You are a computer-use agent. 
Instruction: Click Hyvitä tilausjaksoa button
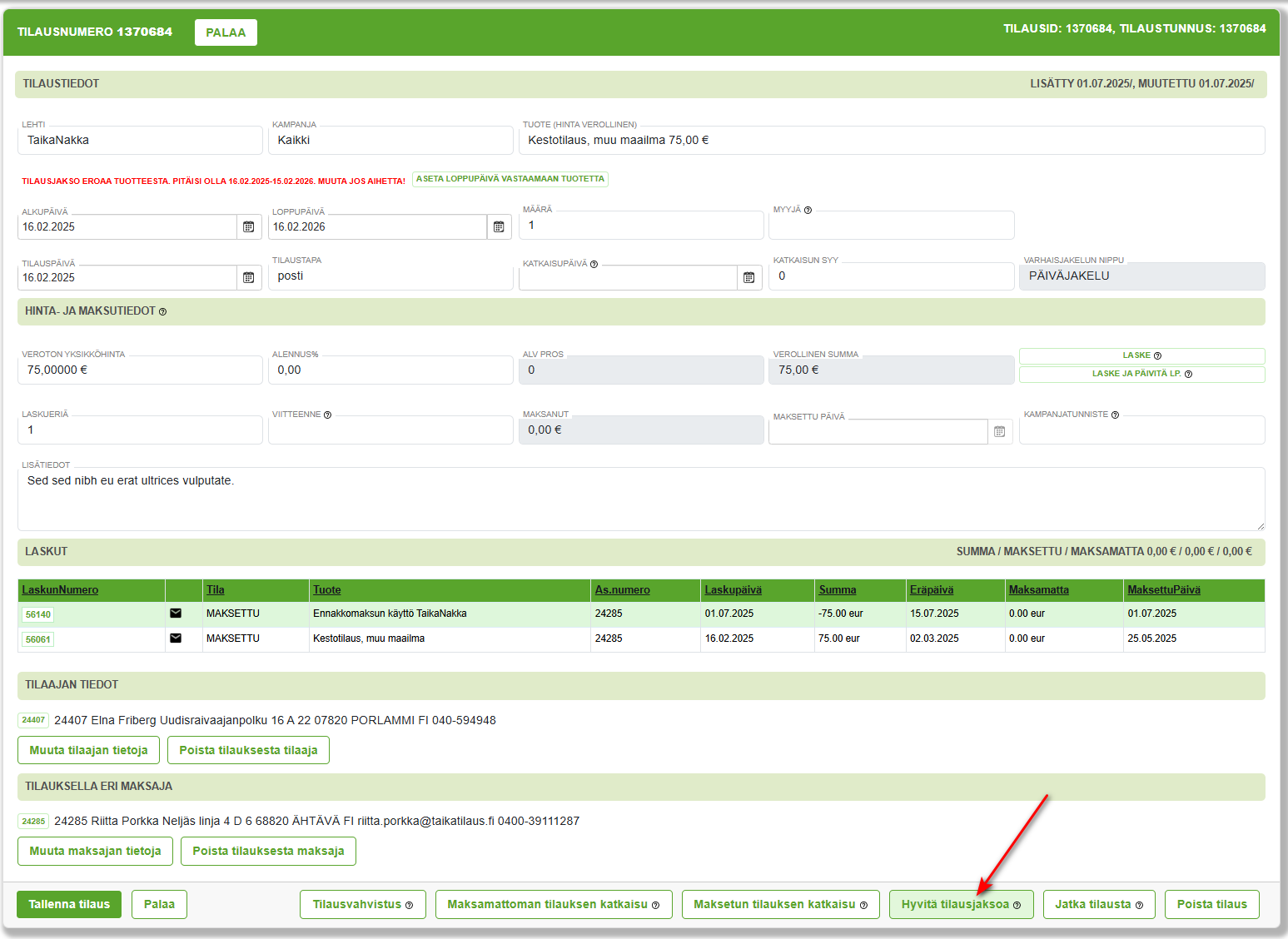[961, 905]
